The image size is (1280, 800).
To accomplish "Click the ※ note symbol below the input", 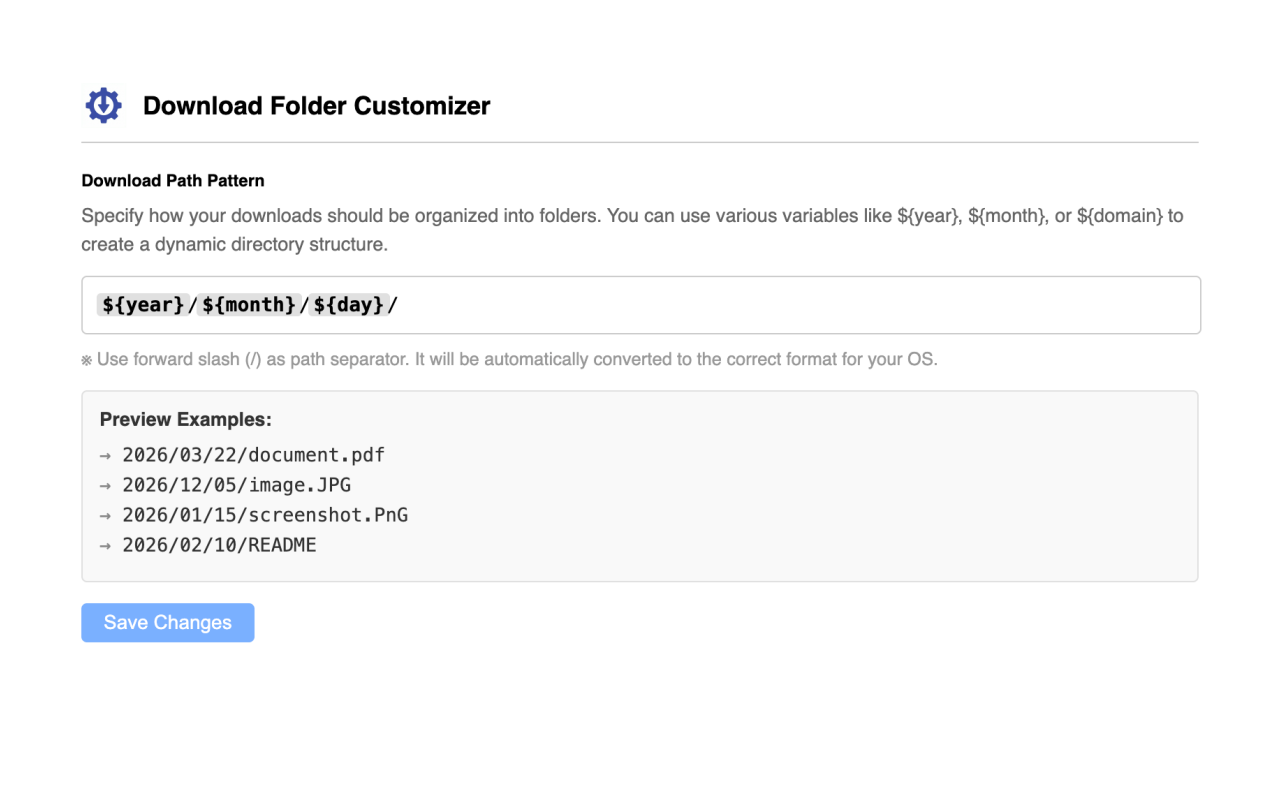I will (86, 359).
